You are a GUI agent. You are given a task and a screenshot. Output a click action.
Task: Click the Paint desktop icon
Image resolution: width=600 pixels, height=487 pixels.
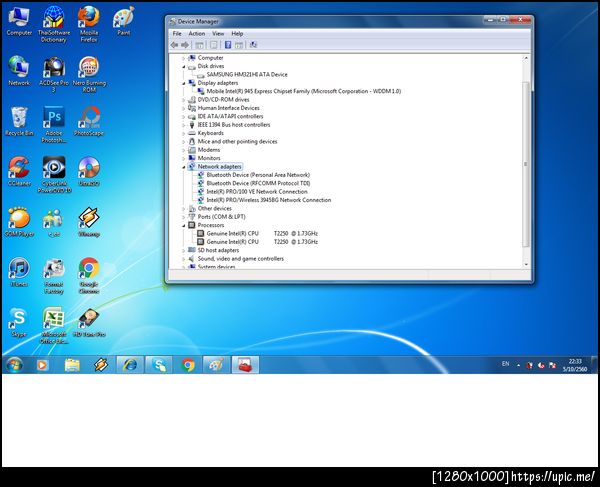click(x=124, y=21)
